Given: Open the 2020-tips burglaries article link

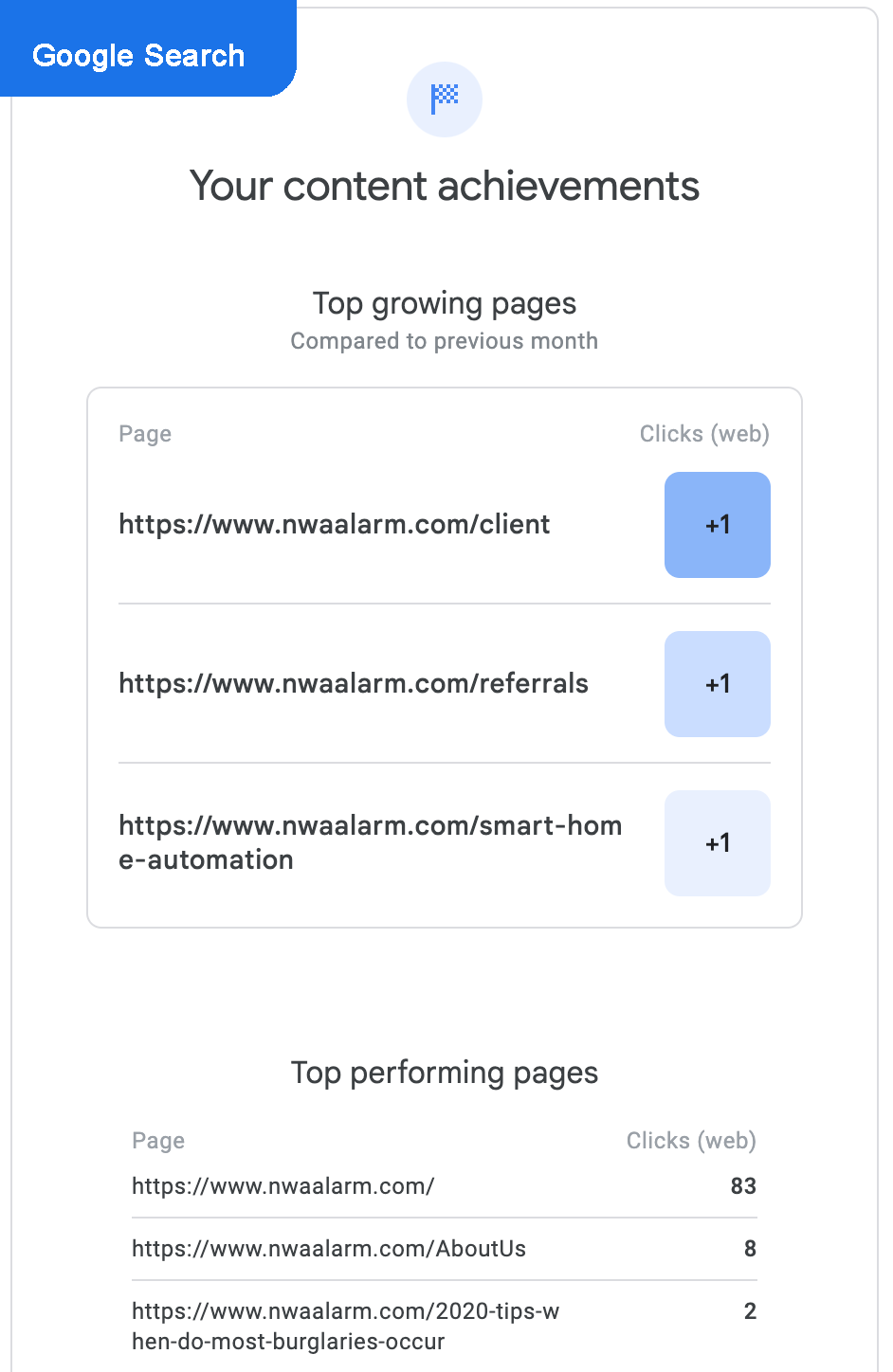Looking at the screenshot, I should pos(345,1326).
